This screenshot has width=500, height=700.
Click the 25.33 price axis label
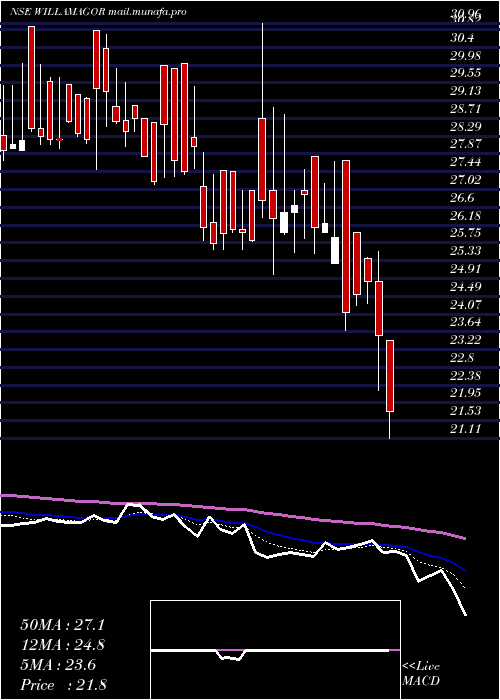[x=465, y=251]
